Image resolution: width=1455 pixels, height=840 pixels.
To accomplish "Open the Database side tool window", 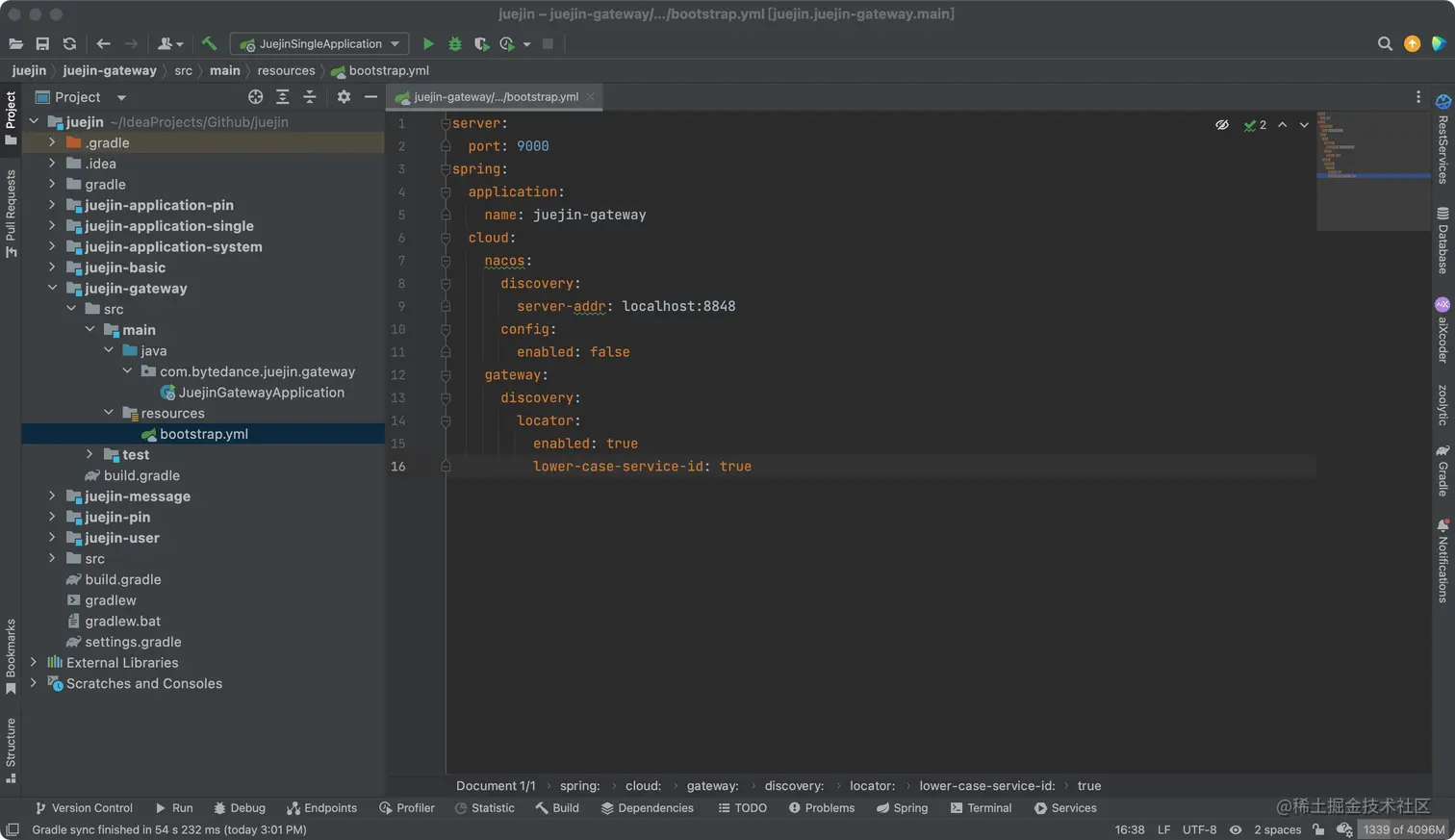I will point(1442,241).
